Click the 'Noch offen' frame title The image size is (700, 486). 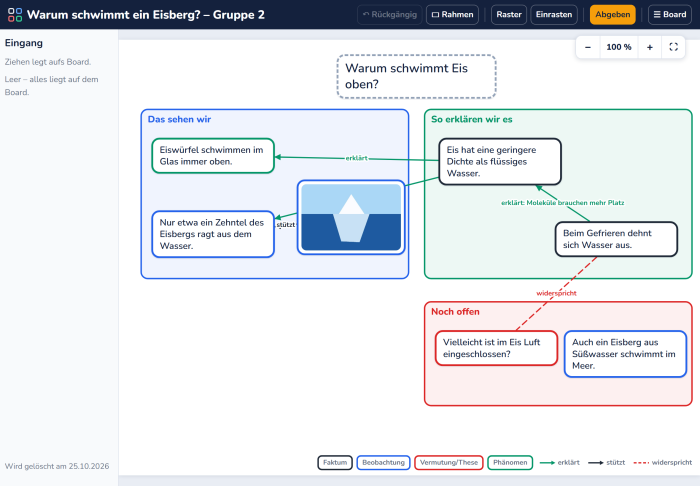(x=455, y=312)
